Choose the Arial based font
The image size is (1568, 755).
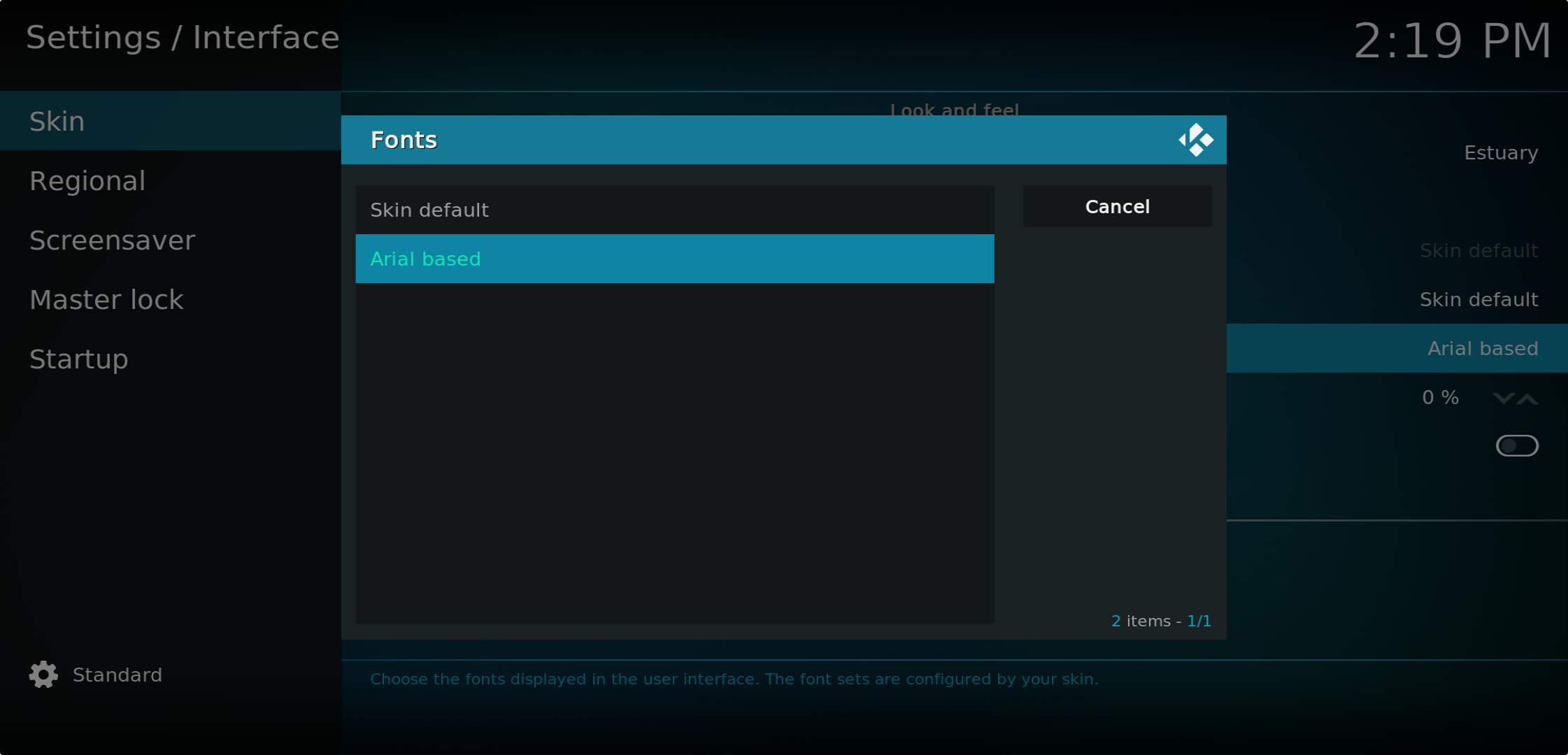coord(675,259)
